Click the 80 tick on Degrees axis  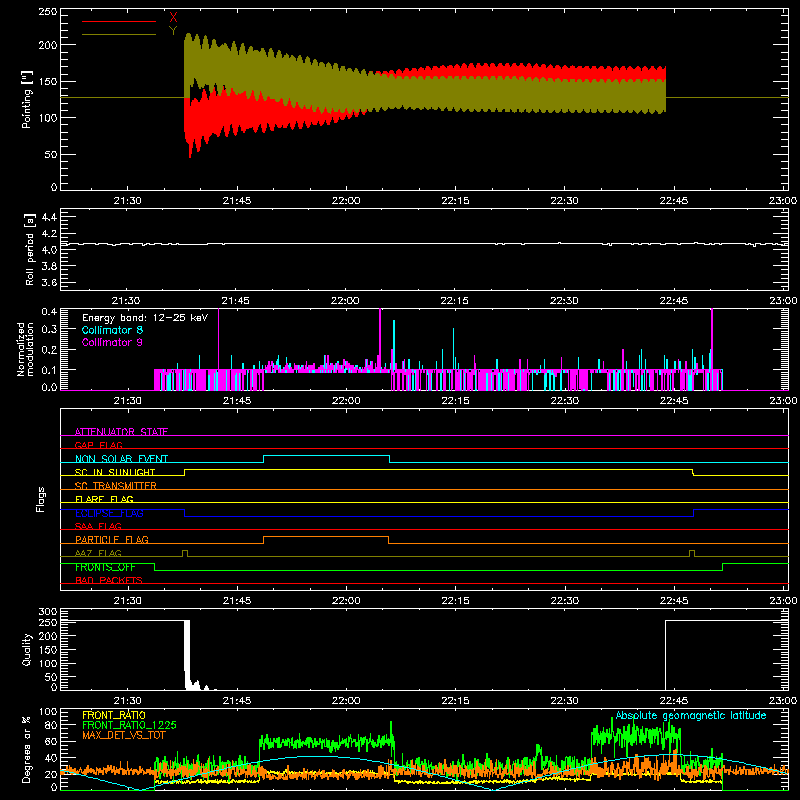coord(51,725)
